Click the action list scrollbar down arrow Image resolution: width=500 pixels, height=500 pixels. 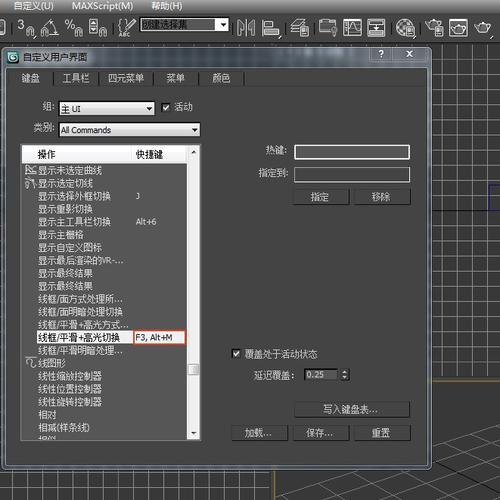pyautogui.click(x=193, y=433)
